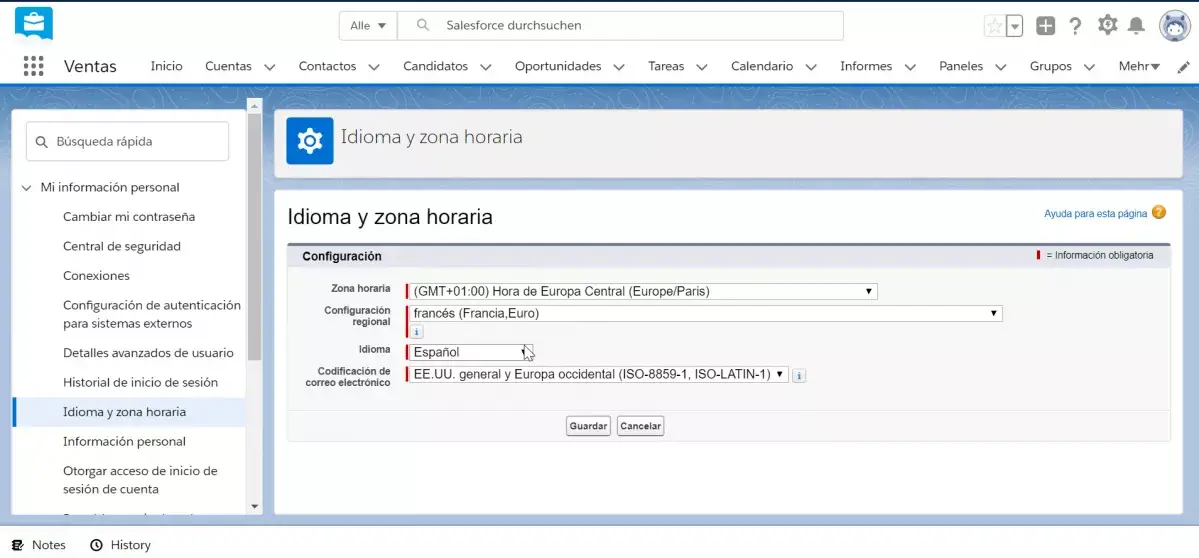This screenshot has width=1199, height=558.
Task: Expand the Candidatos tab chevron
Action: coord(486,67)
